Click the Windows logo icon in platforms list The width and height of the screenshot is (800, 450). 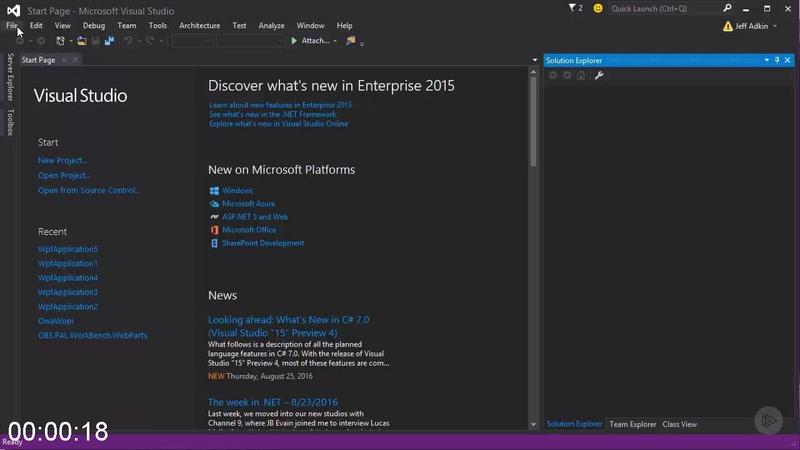[x=214, y=190]
